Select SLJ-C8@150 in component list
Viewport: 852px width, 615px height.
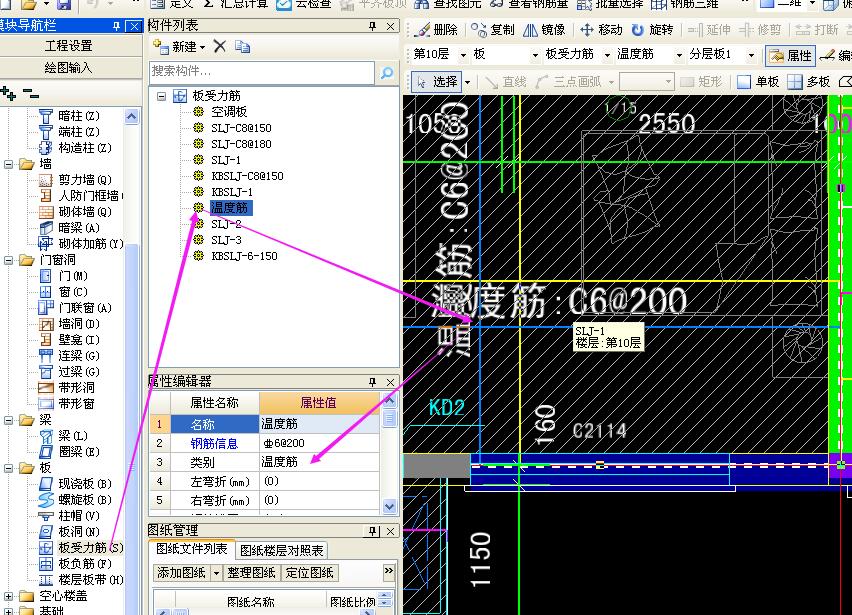[x=241, y=128]
